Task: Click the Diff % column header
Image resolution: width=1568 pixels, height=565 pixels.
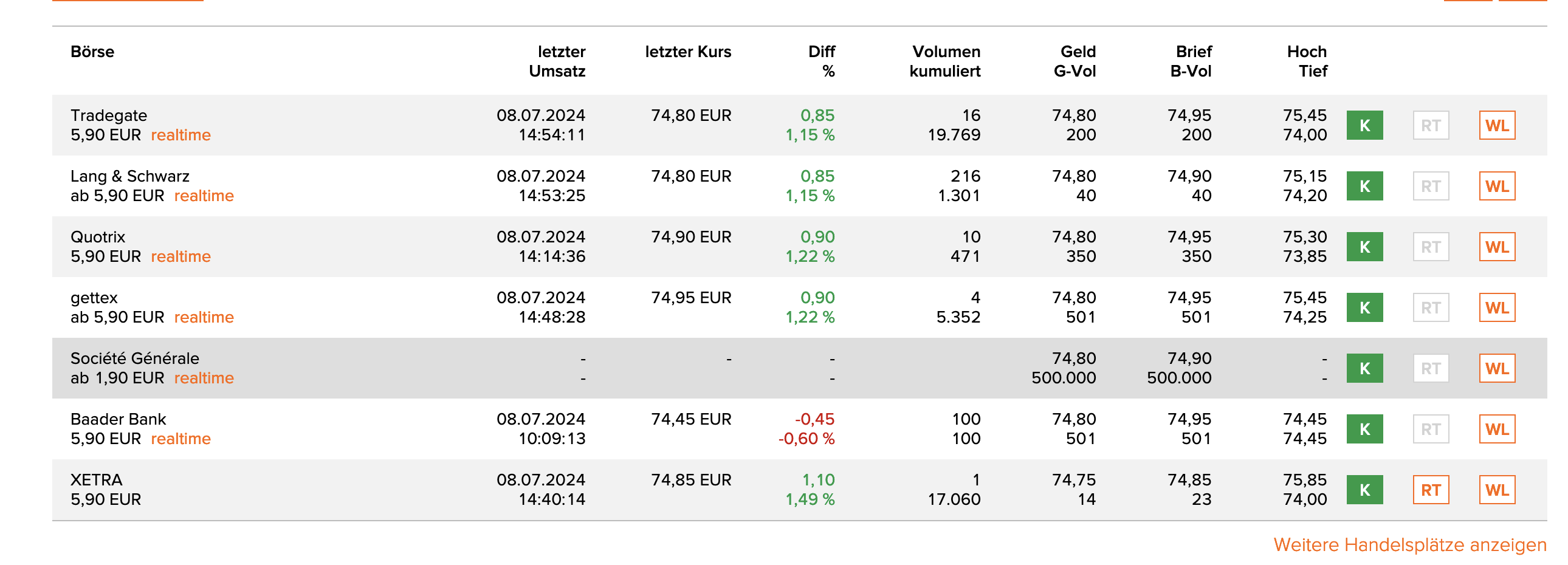Action: pos(821,61)
